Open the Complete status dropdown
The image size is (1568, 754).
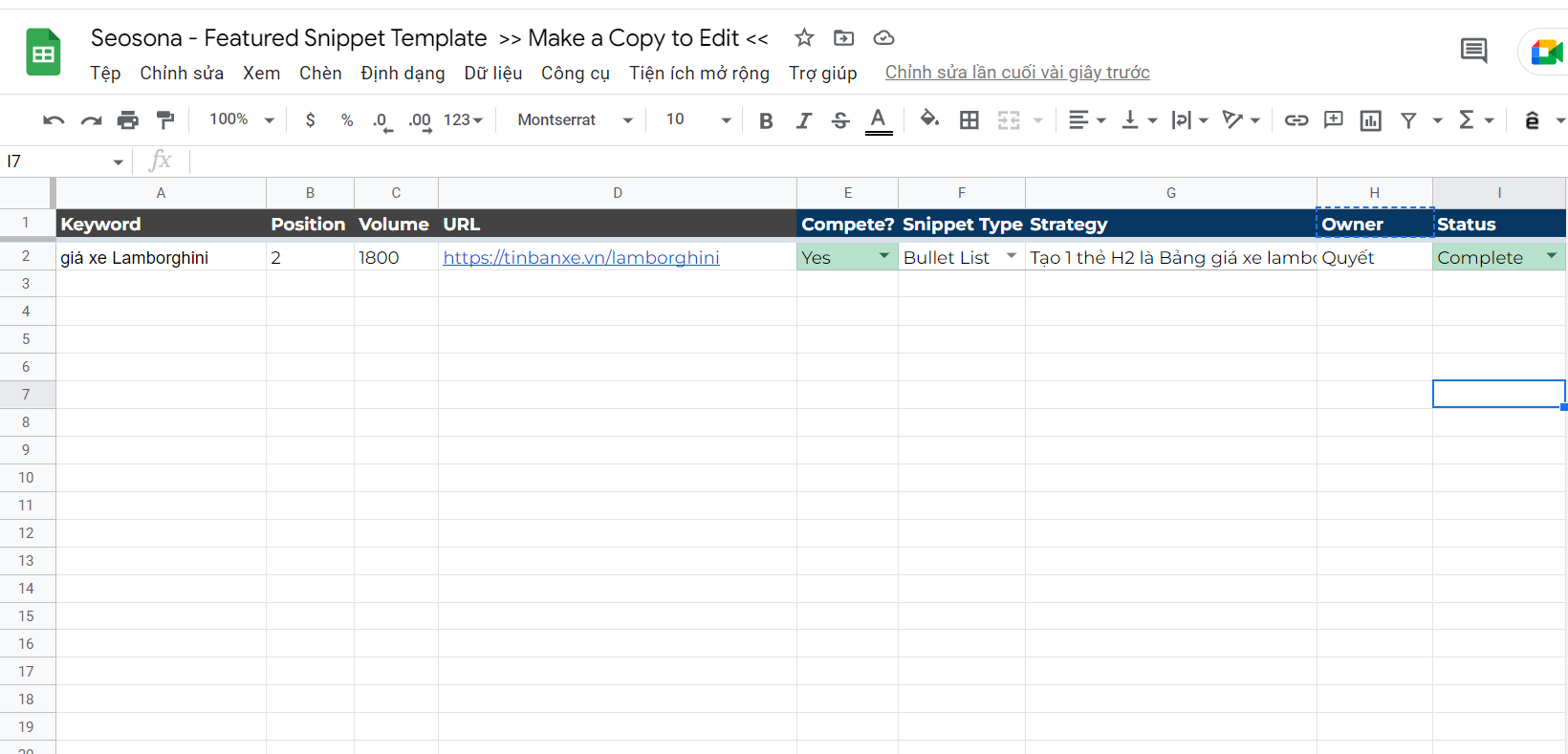[x=1552, y=256]
